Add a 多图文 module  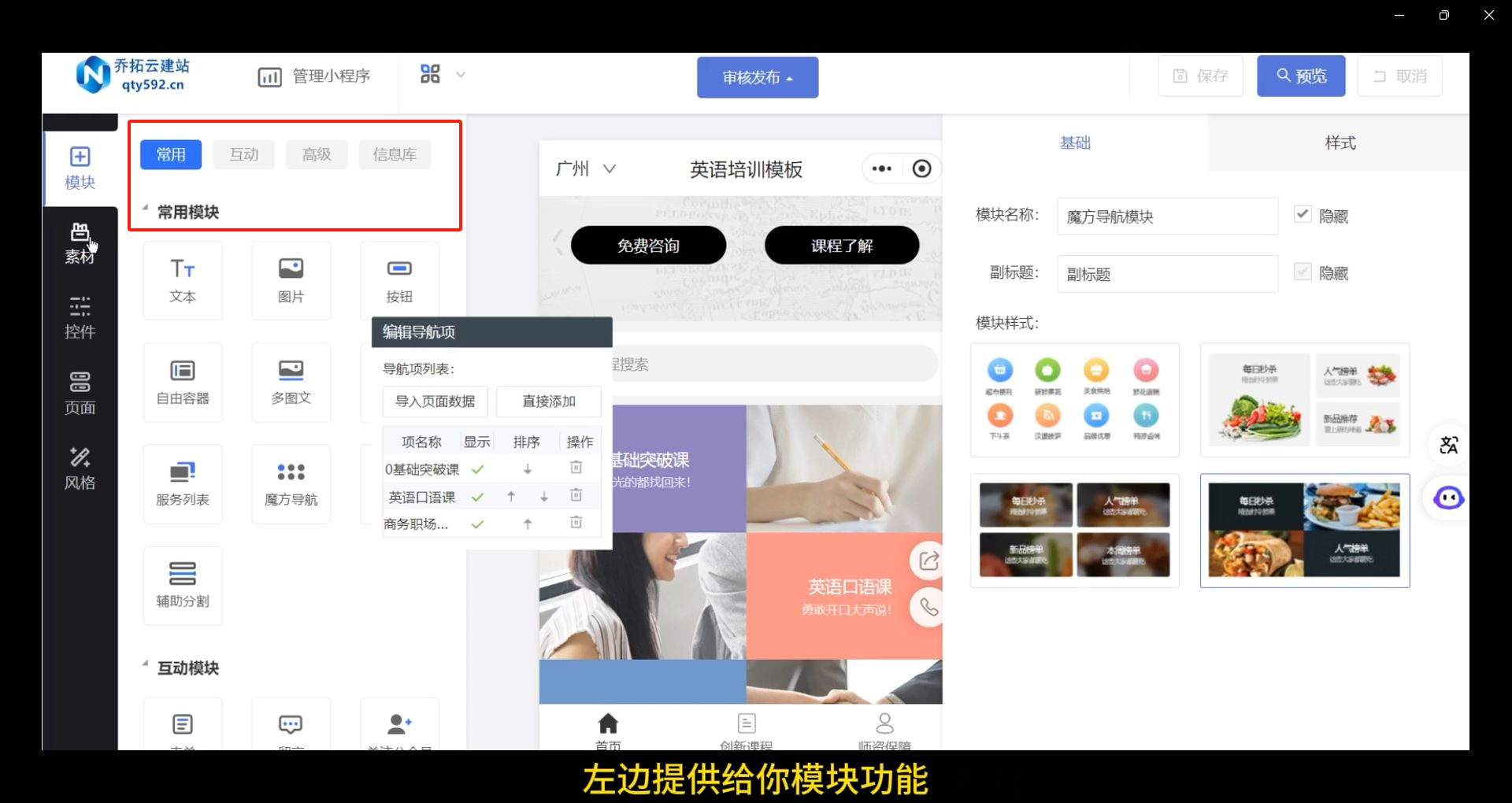(x=291, y=383)
